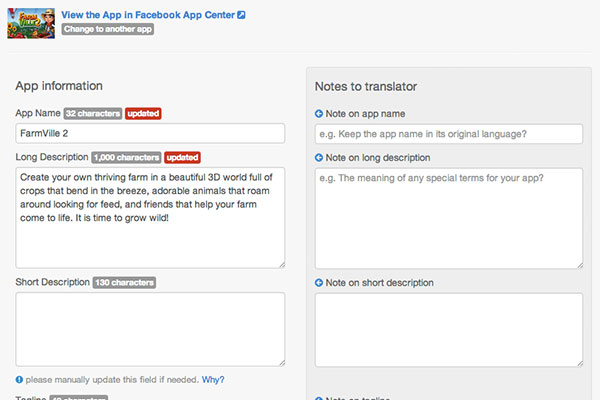Click arrow icon beside Note on long description

click(319, 158)
